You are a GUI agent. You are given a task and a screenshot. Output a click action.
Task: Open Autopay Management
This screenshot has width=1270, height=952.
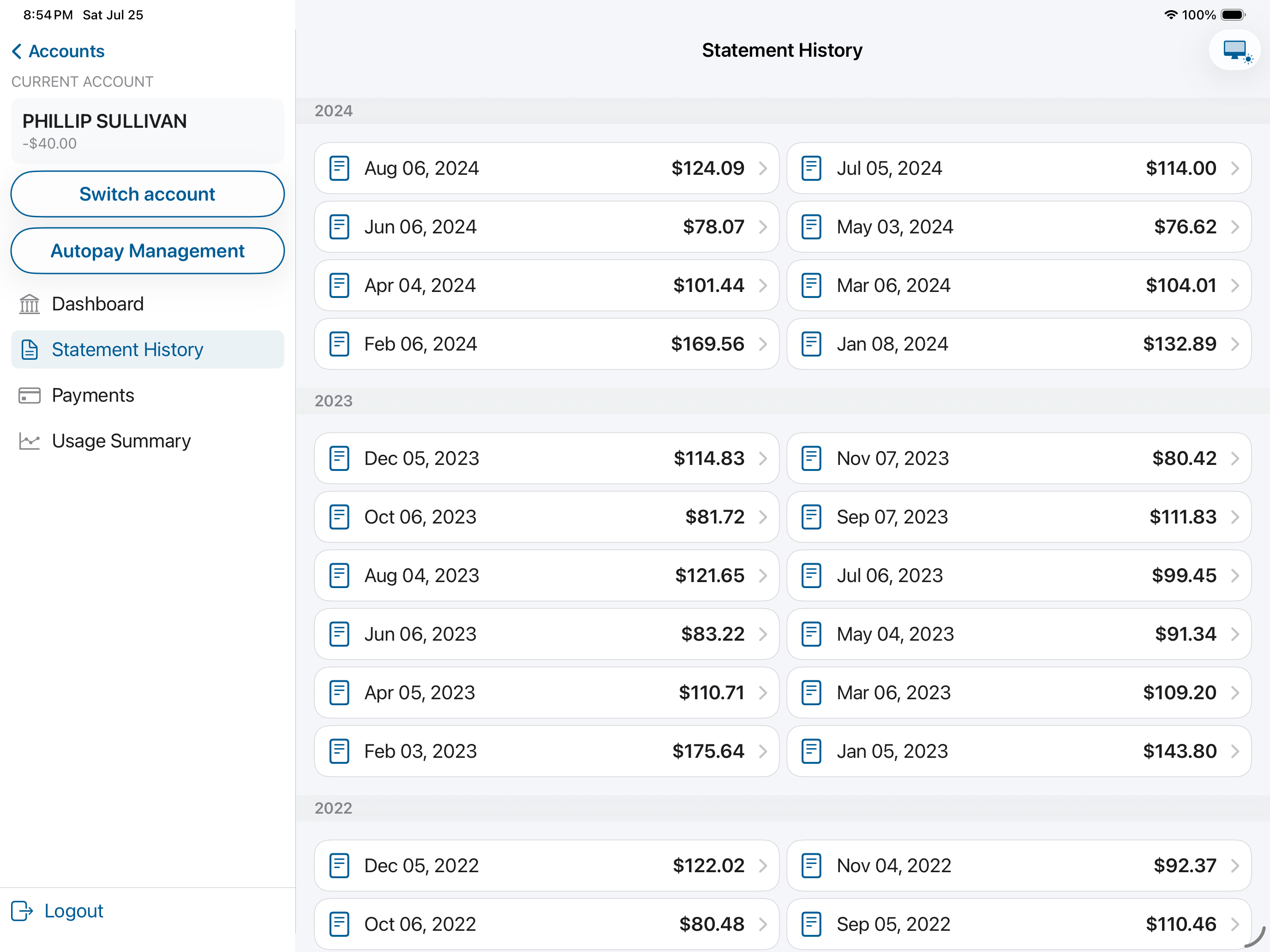tap(148, 251)
